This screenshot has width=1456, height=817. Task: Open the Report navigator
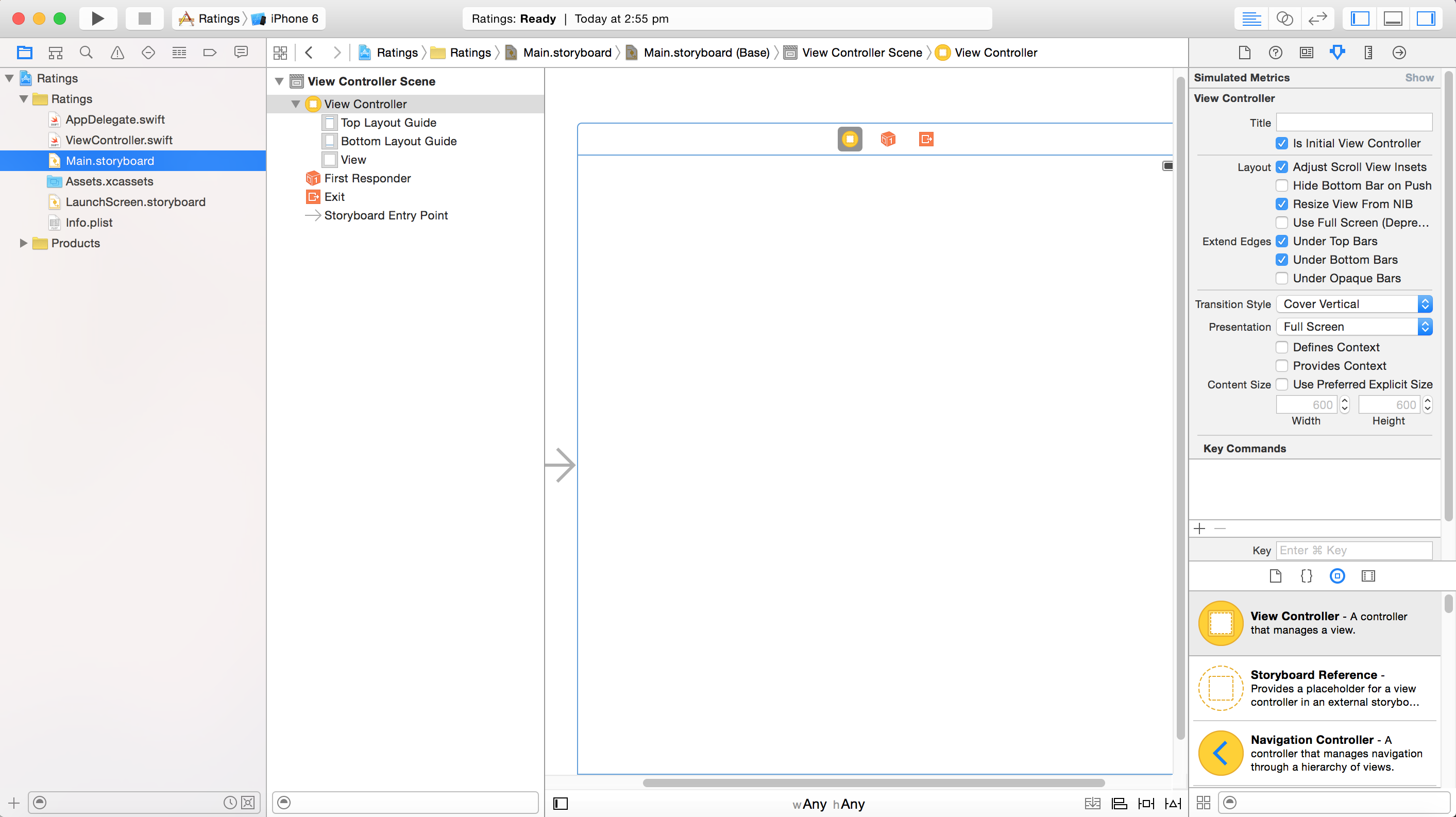point(241,53)
